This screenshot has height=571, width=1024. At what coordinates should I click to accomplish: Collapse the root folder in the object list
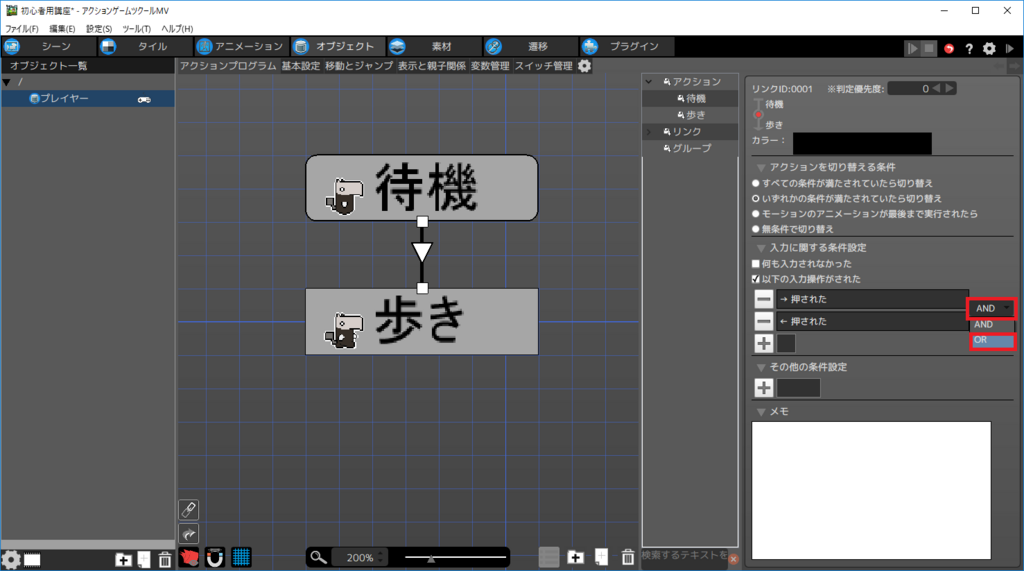pos(7,82)
